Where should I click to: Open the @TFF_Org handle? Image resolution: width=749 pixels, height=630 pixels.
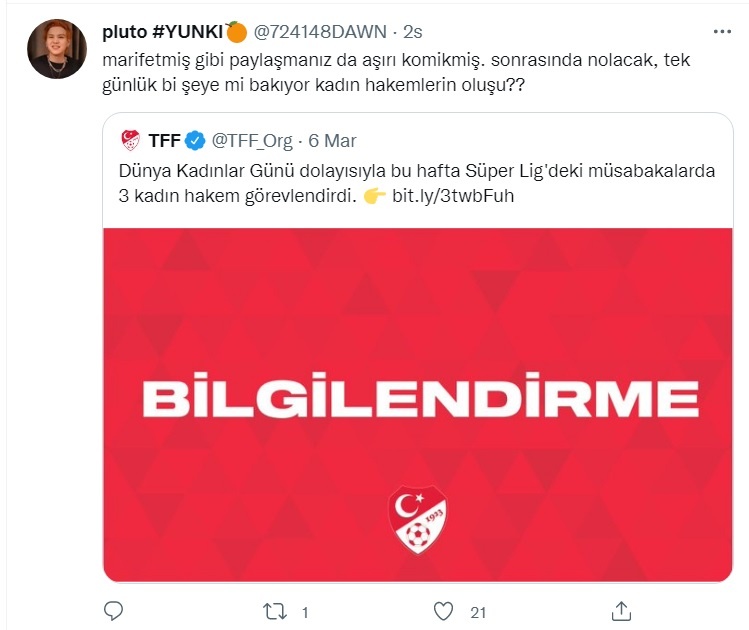[x=252, y=141]
